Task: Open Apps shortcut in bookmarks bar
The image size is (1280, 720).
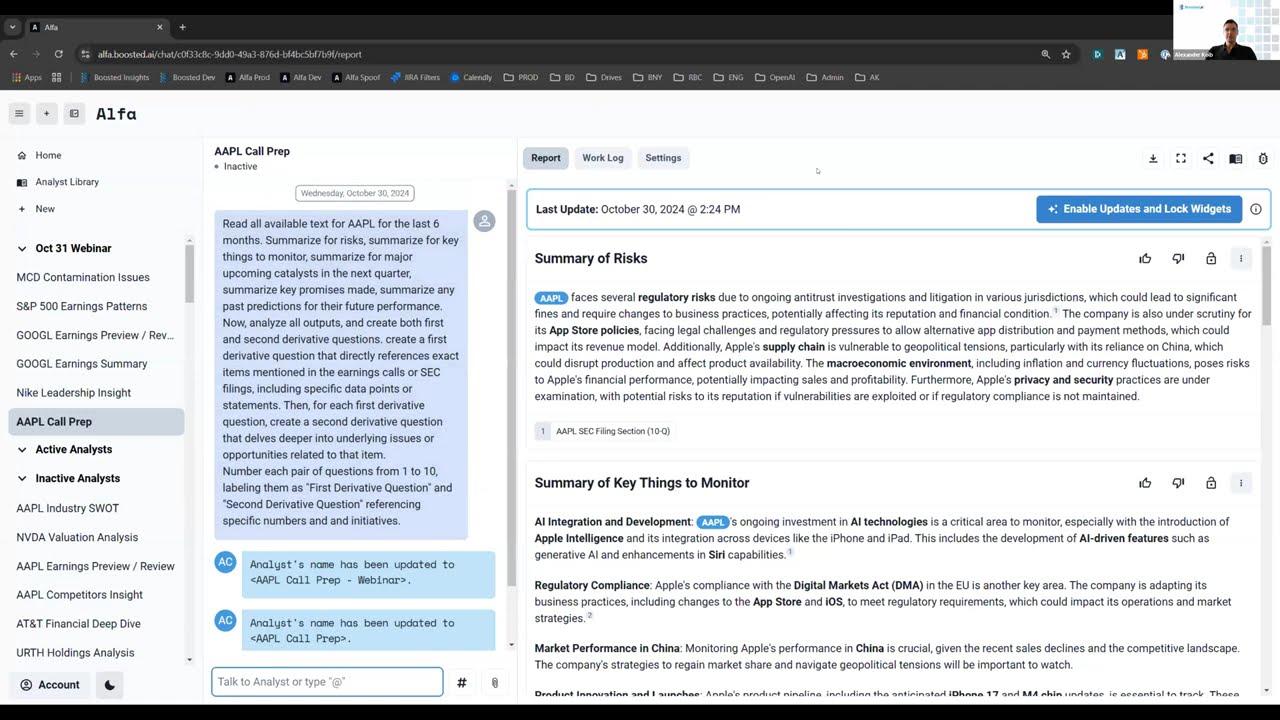Action: coord(26,77)
